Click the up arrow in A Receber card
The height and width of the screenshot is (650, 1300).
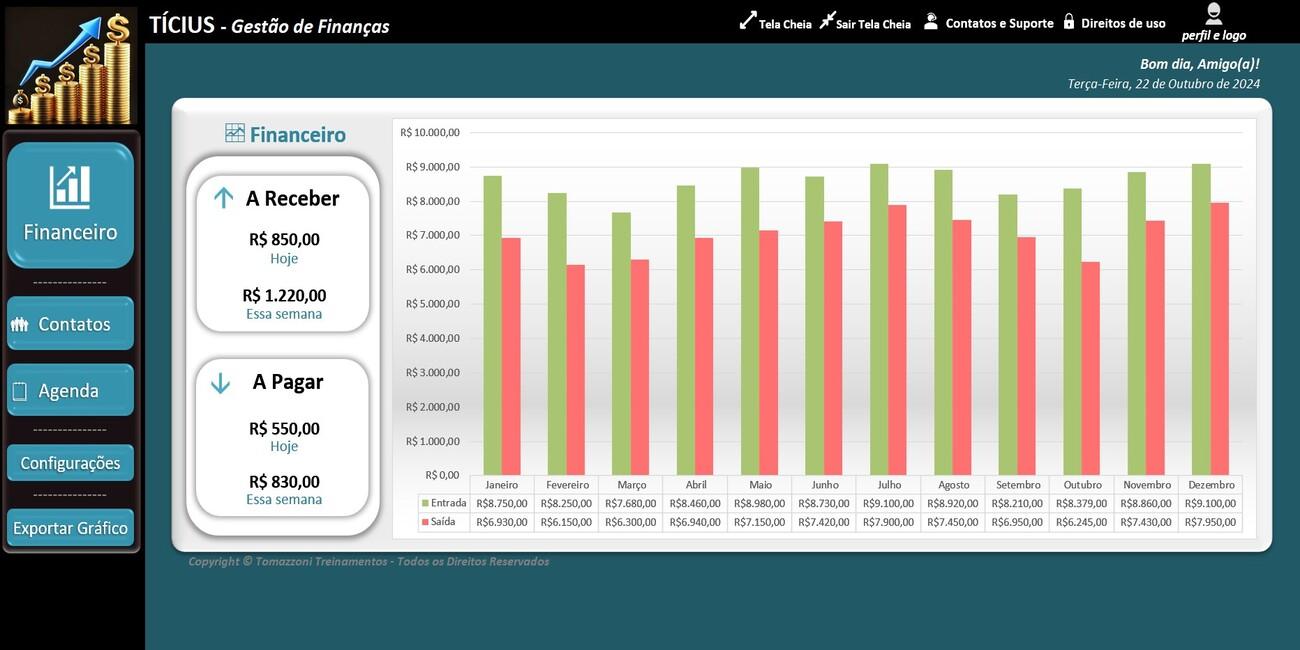[223, 198]
